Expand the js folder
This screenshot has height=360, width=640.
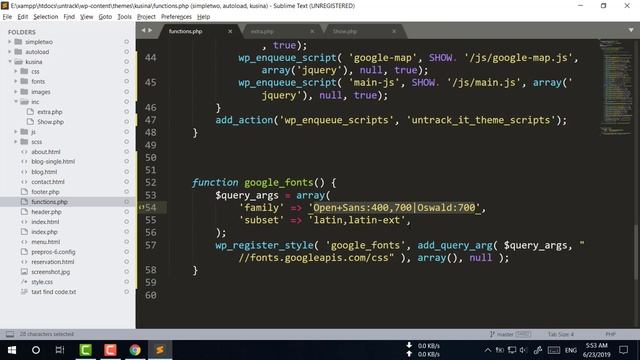click(x=16, y=131)
